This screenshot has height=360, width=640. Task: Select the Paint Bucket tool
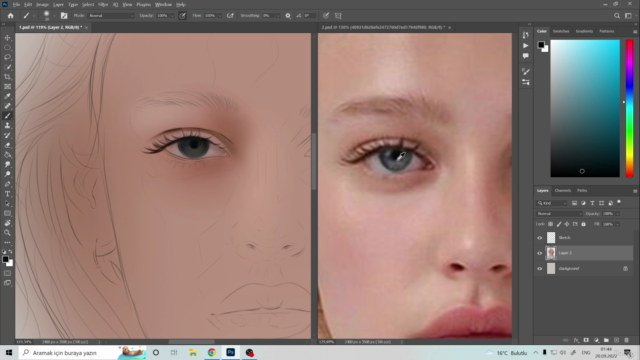coord(7,155)
